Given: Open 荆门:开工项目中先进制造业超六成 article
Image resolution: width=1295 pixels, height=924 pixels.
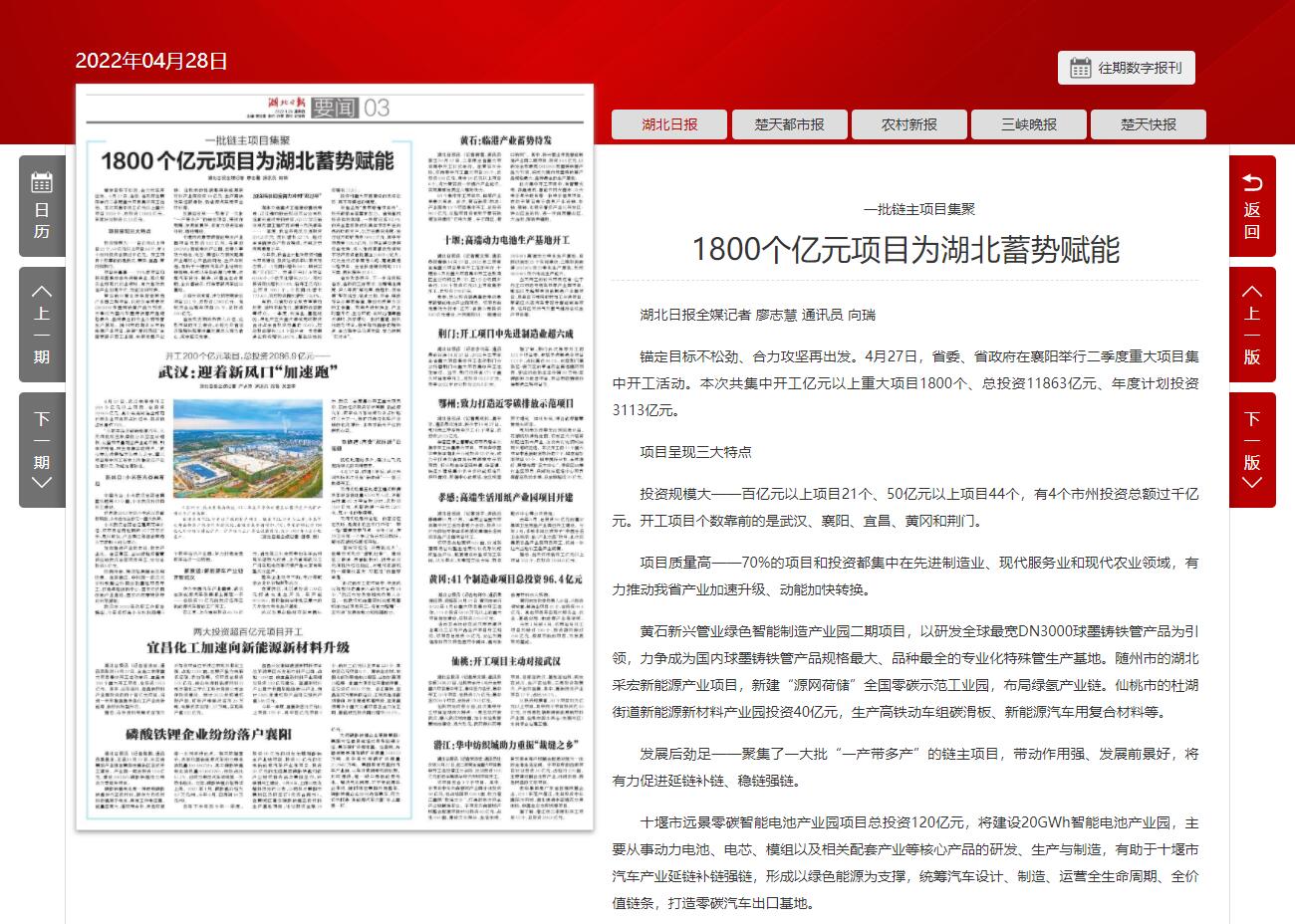Looking at the screenshot, I should tap(508, 334).
